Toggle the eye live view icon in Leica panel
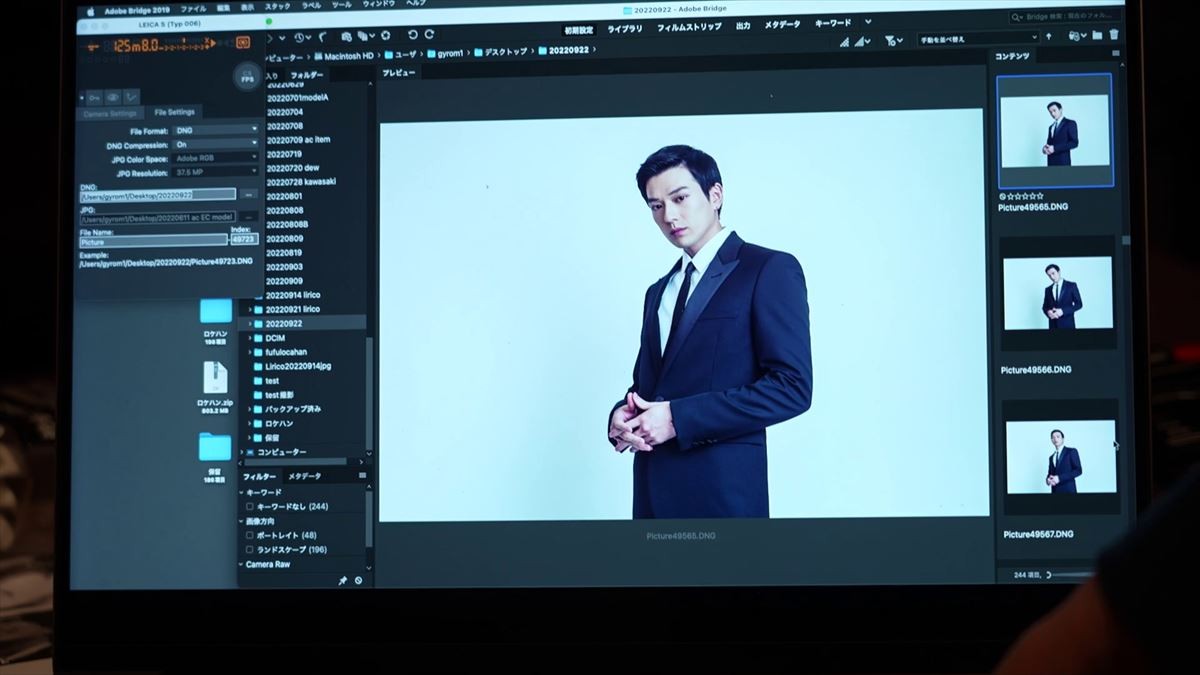 113,98
